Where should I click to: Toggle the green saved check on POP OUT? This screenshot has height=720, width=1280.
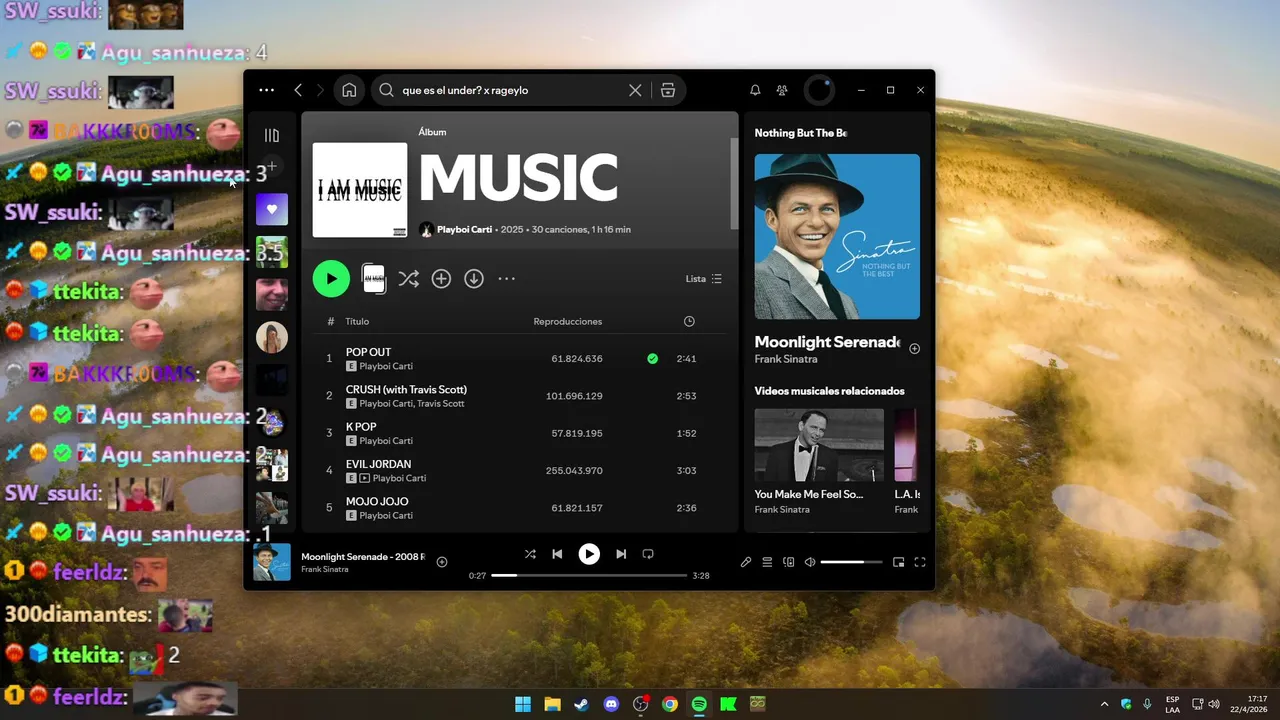click(653, 358)
